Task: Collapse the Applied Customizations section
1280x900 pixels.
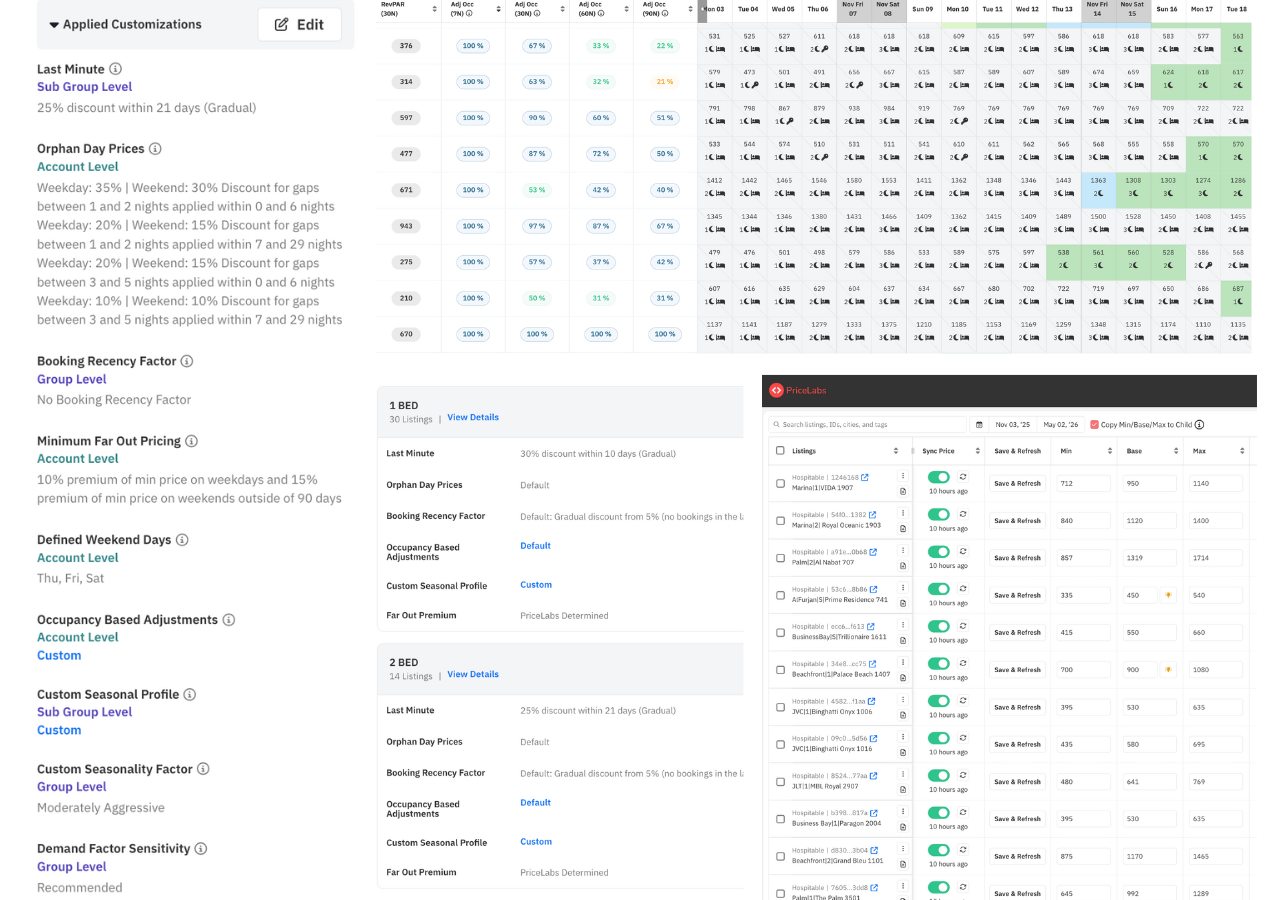Action: [x=53, y=24]
